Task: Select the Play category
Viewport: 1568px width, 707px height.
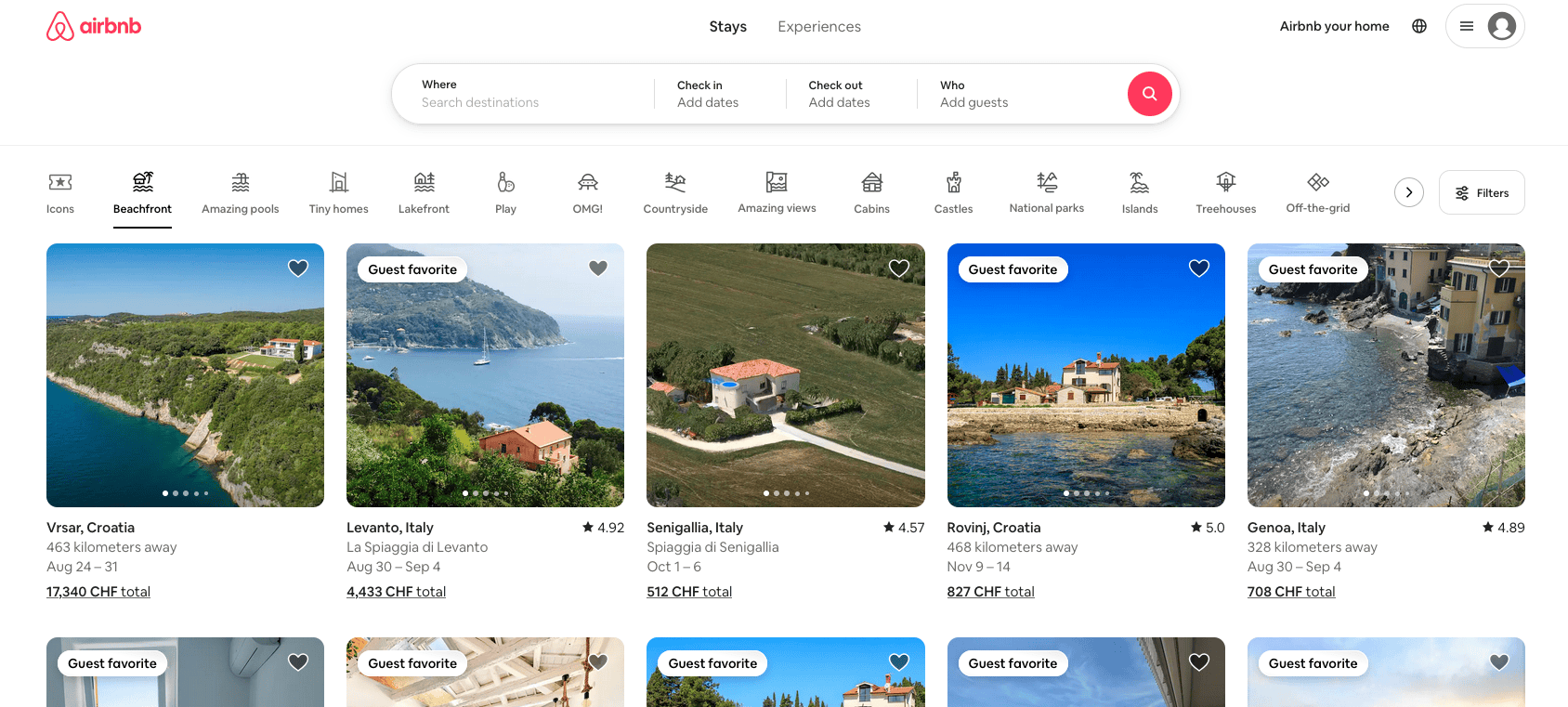Action: point(505,193)
